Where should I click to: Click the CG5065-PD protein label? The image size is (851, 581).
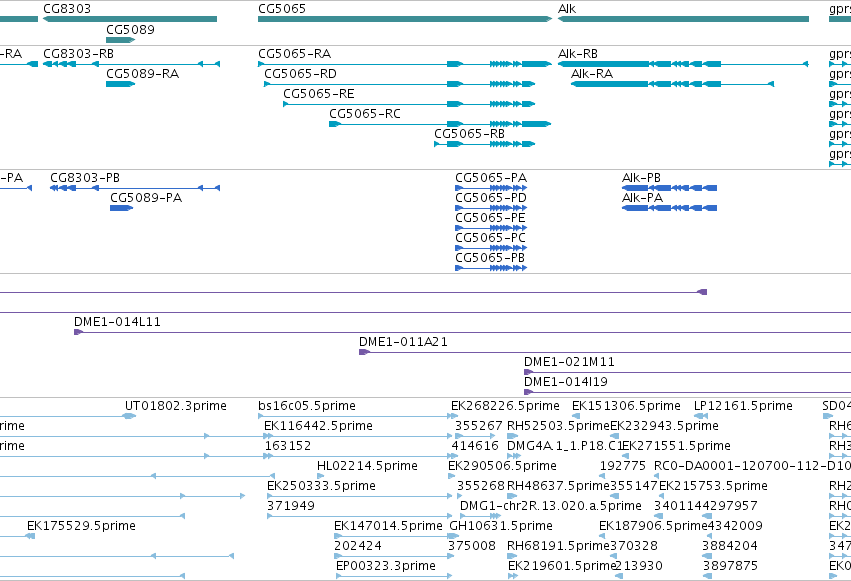pyautogui.click(x=491, y=198)
